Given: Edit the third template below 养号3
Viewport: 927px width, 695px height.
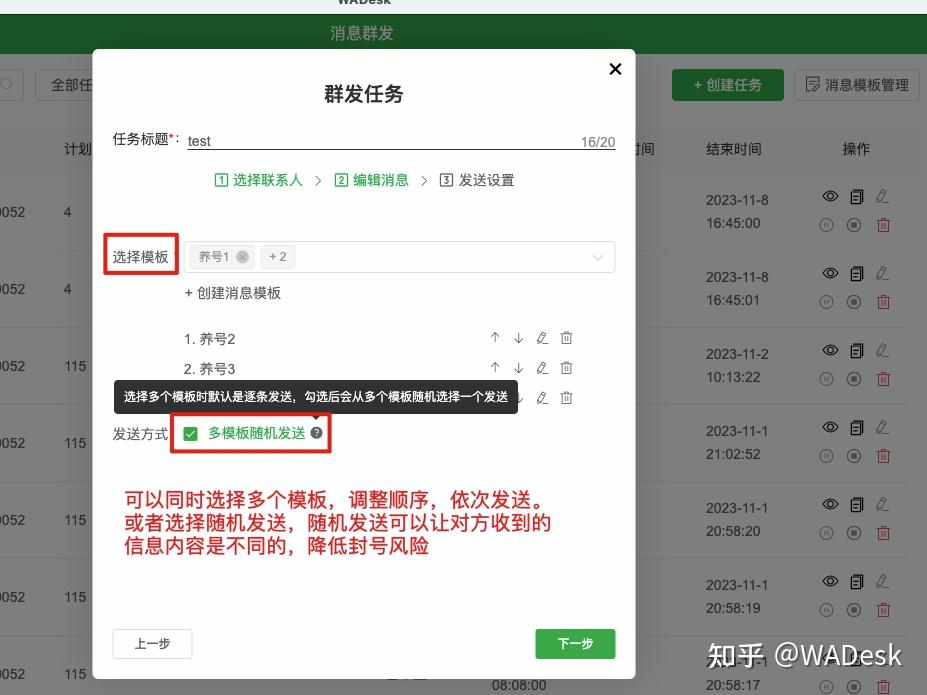Looking at the screenshot, I should tap(542, 398).
